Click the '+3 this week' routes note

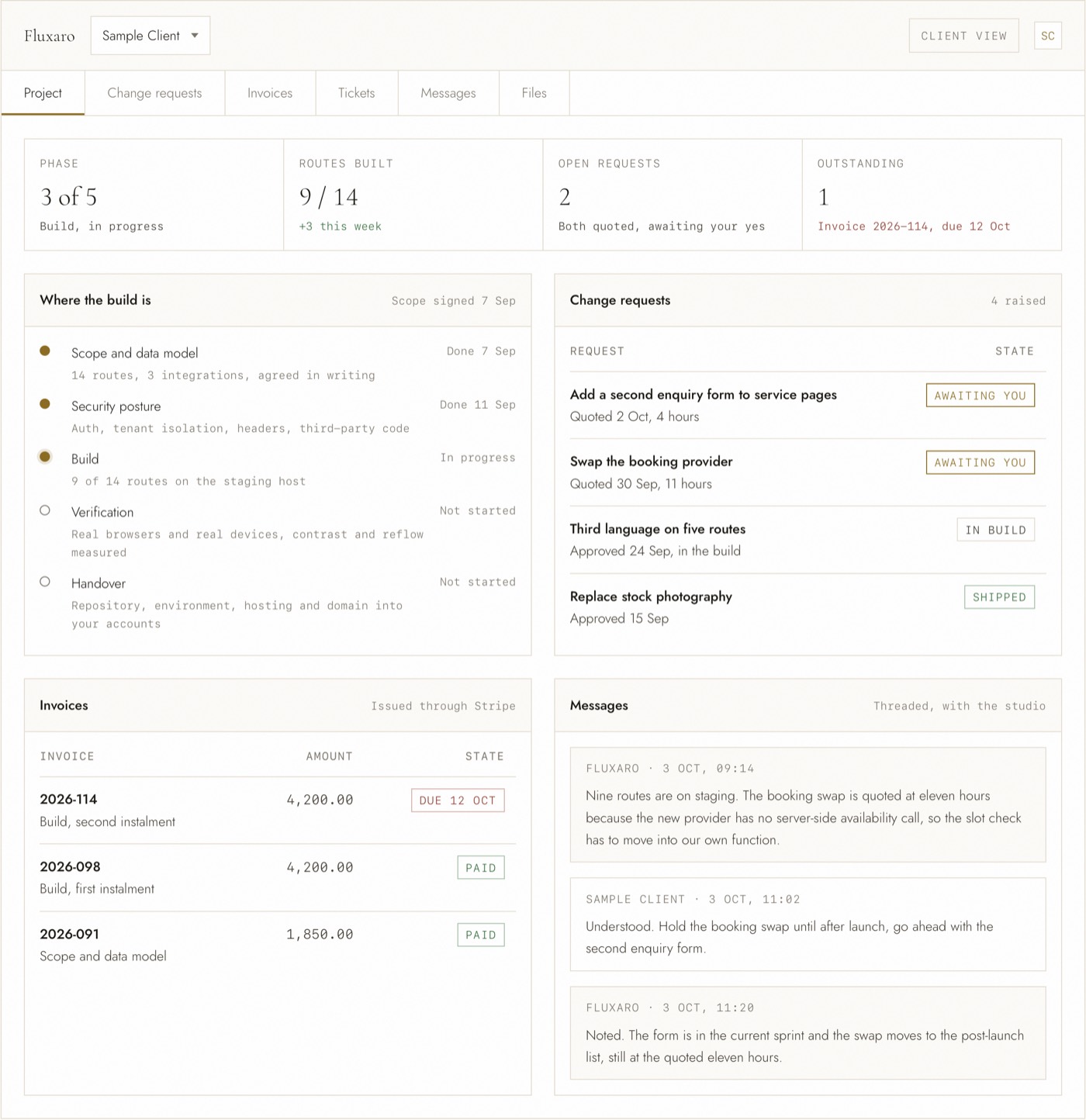pyautogui.click(x=341, y=226)
